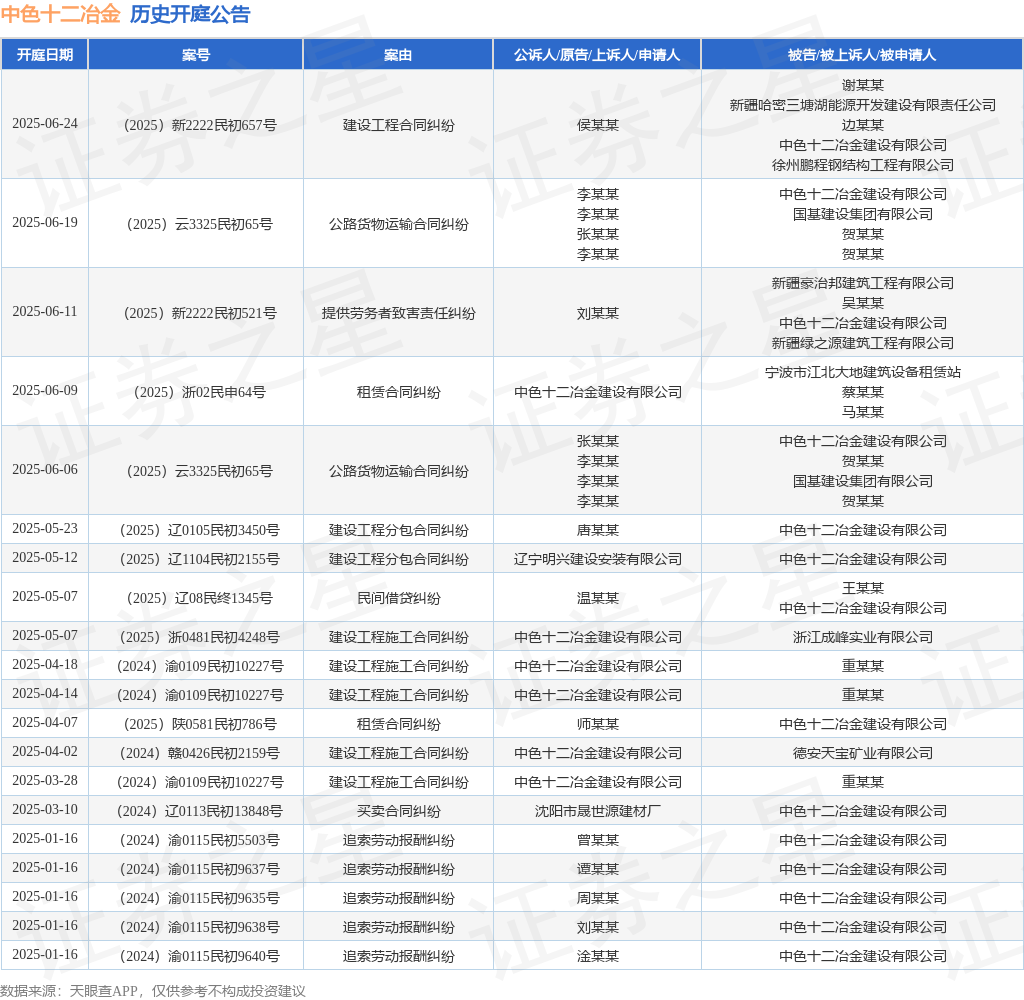Click cause 买卖合同纠纷
Viewport: 1024px width, 1000px height.
point(398,811)
